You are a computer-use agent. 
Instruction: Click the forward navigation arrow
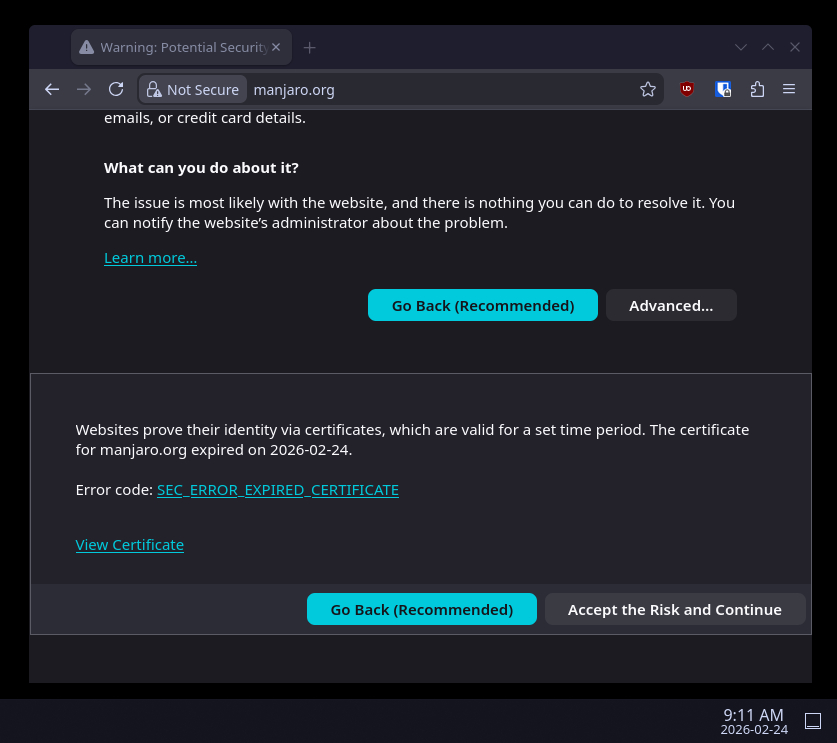pos(84,89)
